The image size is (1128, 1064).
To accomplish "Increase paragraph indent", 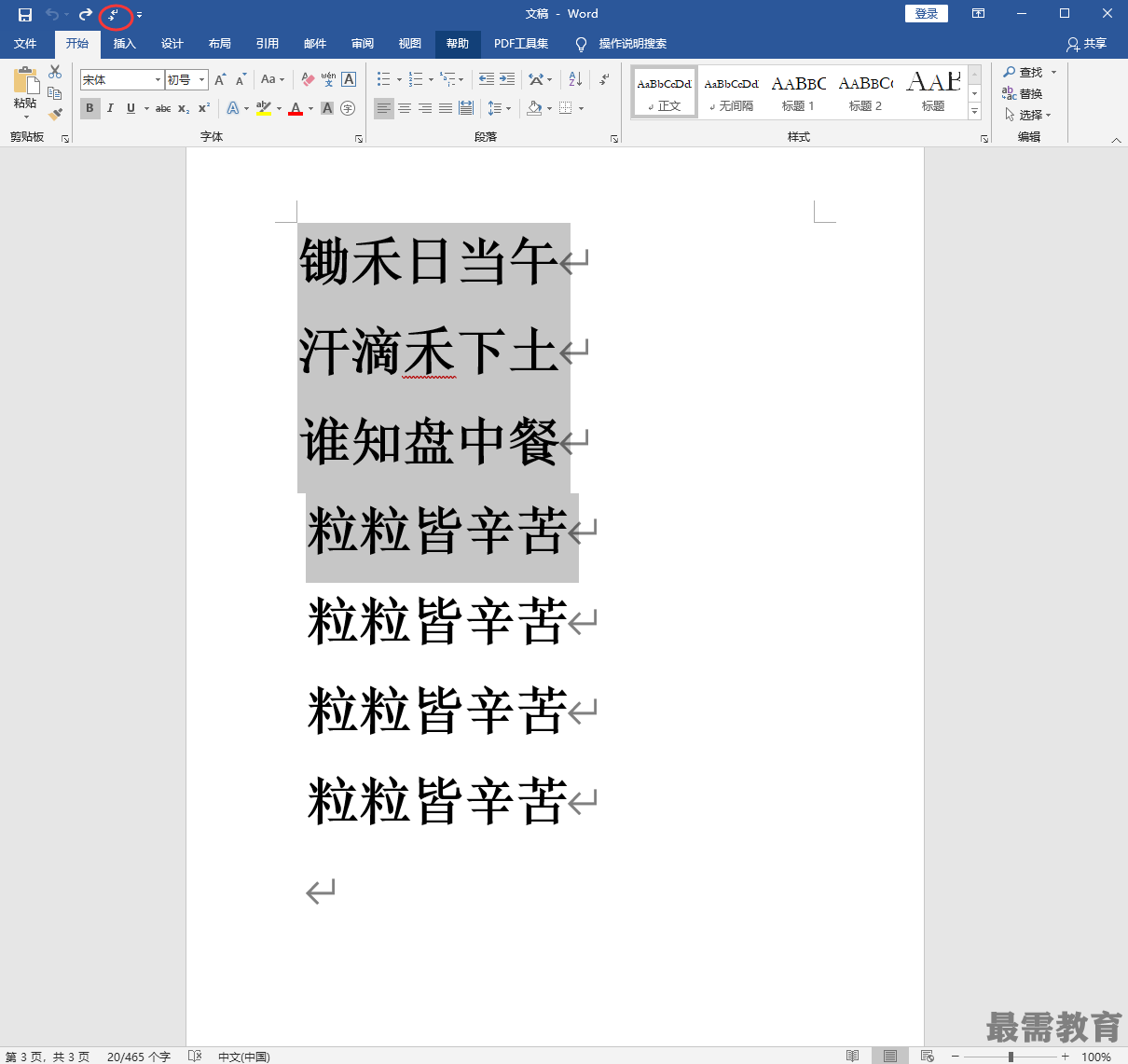I will [x=507, y=80].
